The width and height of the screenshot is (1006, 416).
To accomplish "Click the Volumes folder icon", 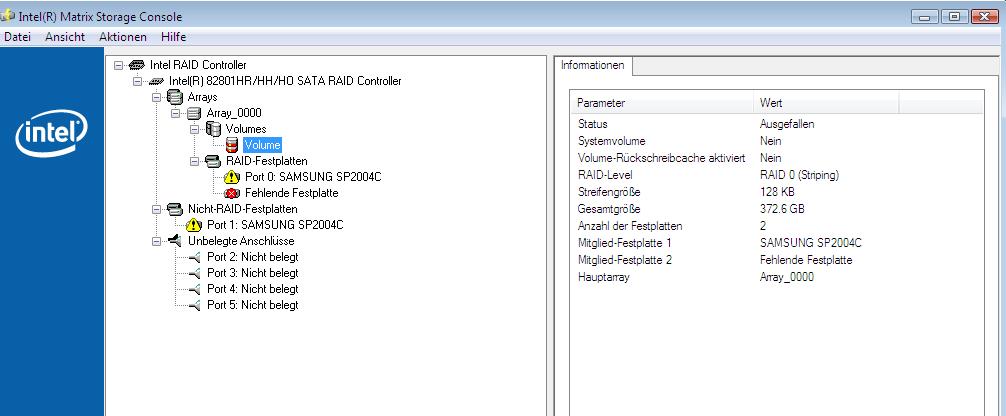I will pyautogui.click(x=213, y=129).
